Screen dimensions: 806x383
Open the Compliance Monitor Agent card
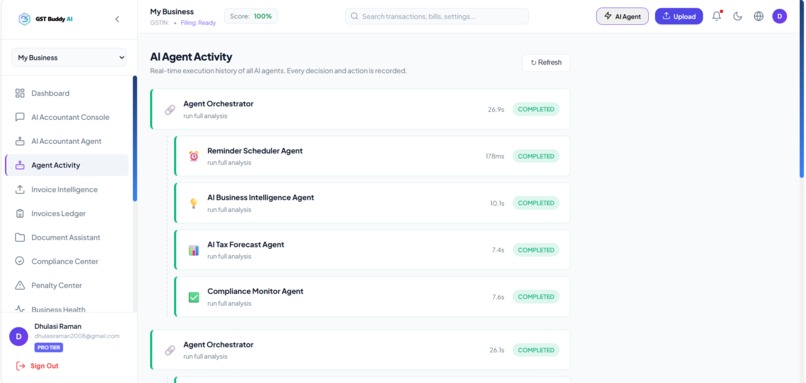tap(373, 297)
